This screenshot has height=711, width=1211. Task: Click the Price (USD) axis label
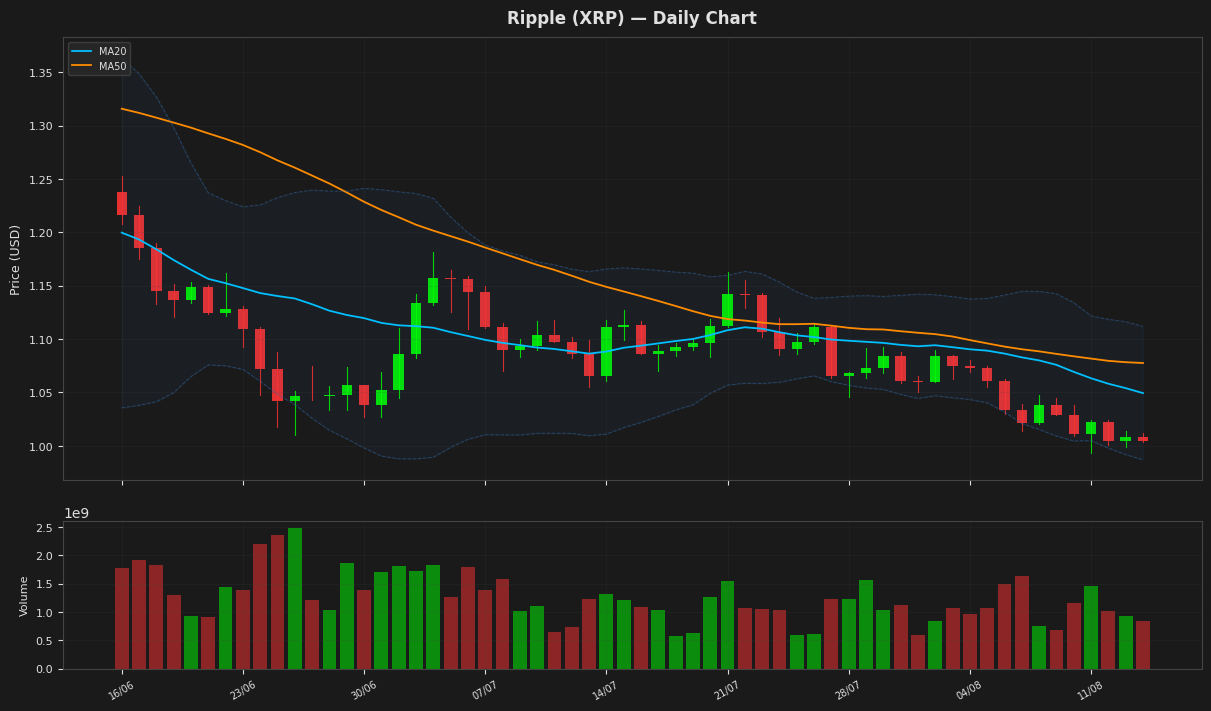point(16,259)
